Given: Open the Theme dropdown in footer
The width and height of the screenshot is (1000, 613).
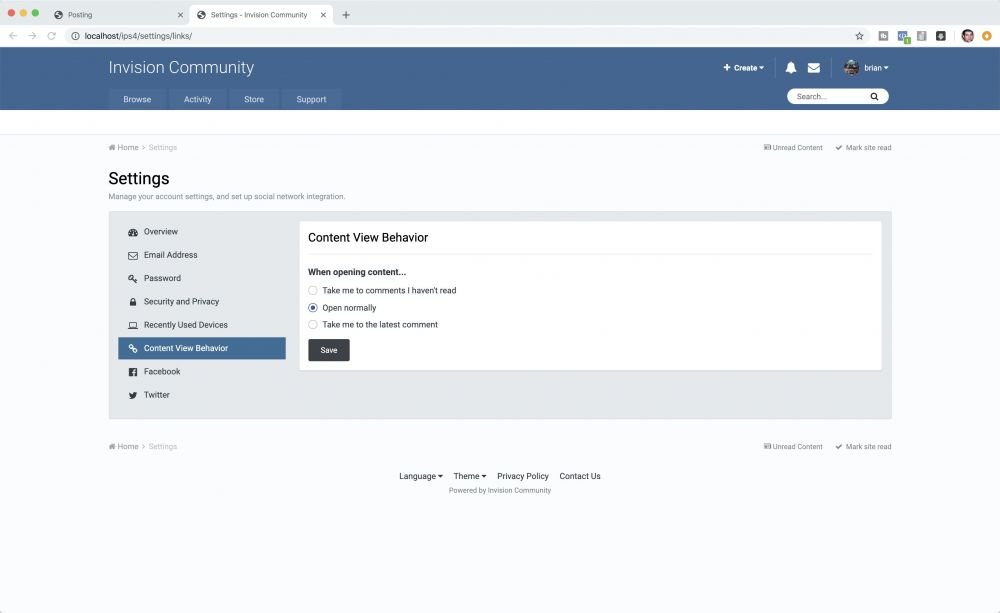Looking at the screenshot, I should click(x=469, y=476).
